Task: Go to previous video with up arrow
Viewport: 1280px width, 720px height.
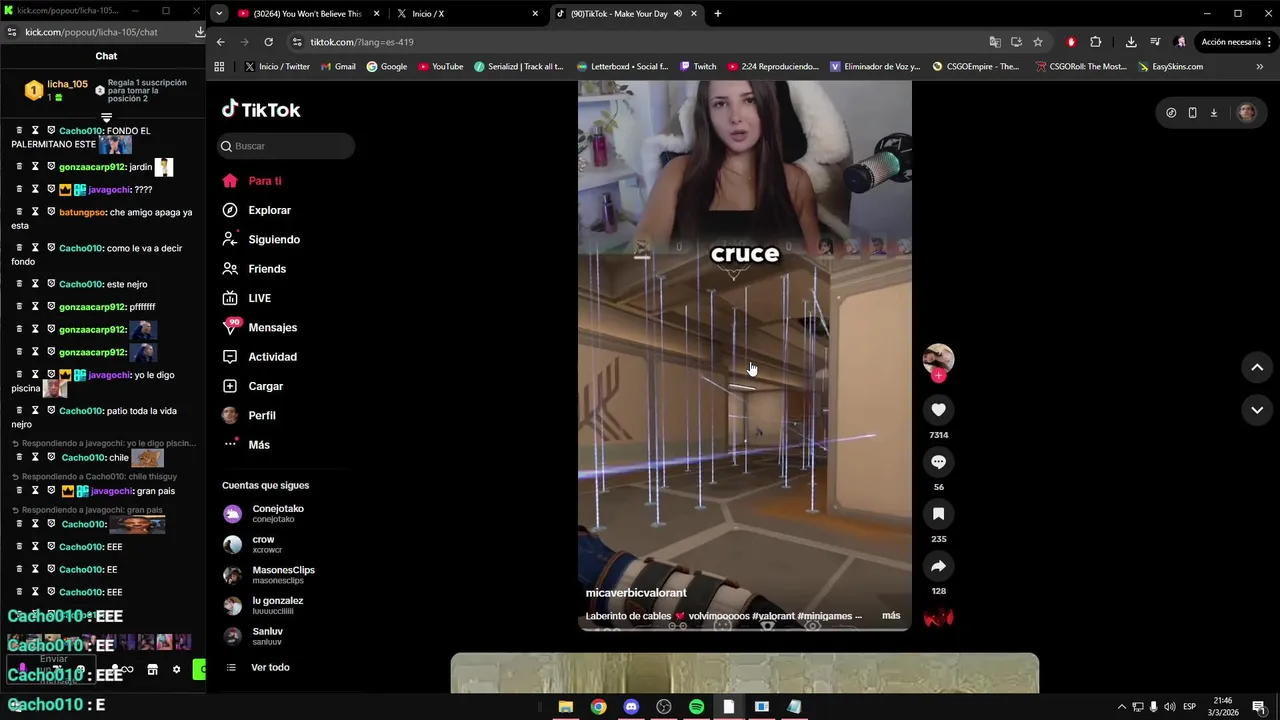Action: (1257, 368)
